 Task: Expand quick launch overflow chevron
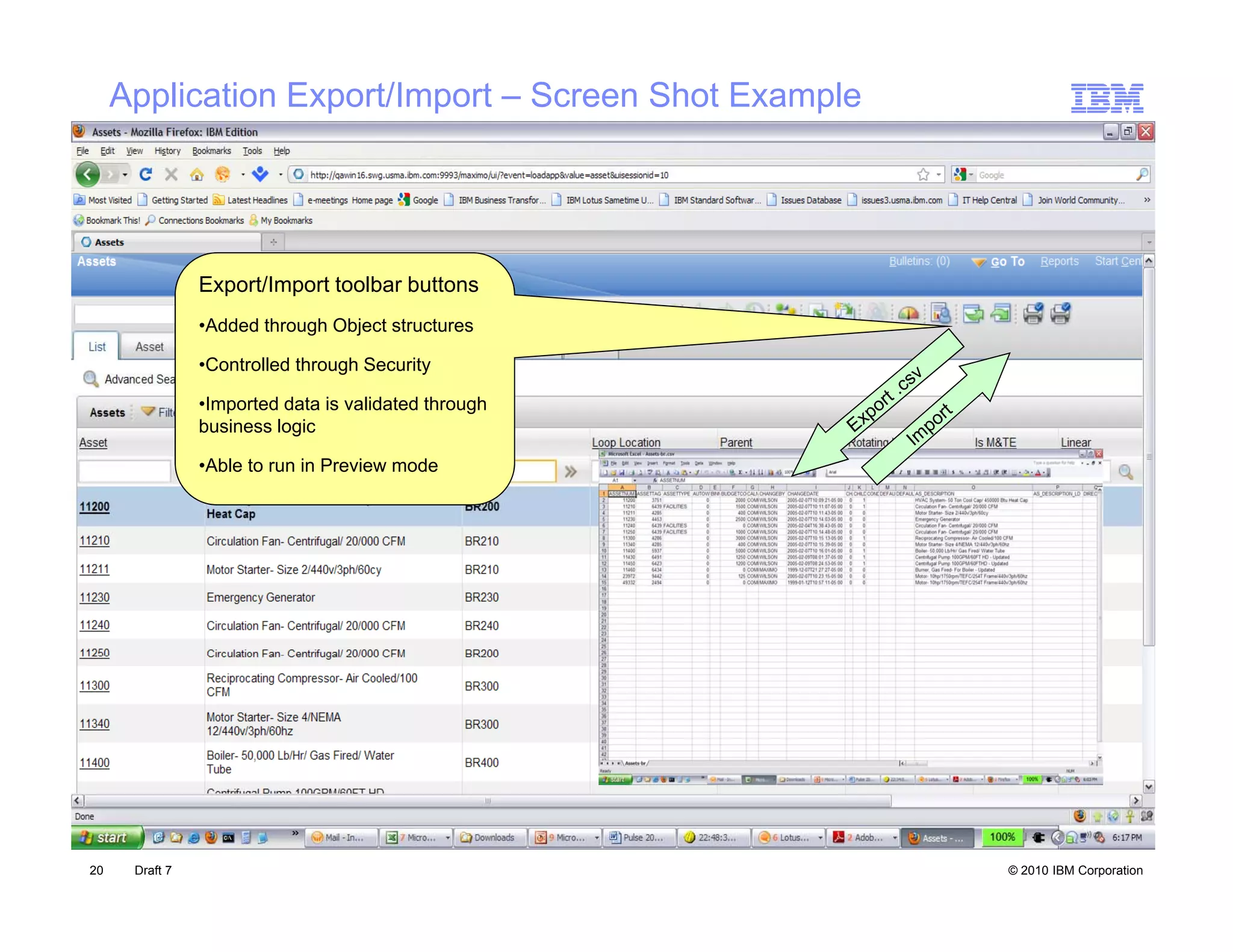295,833
